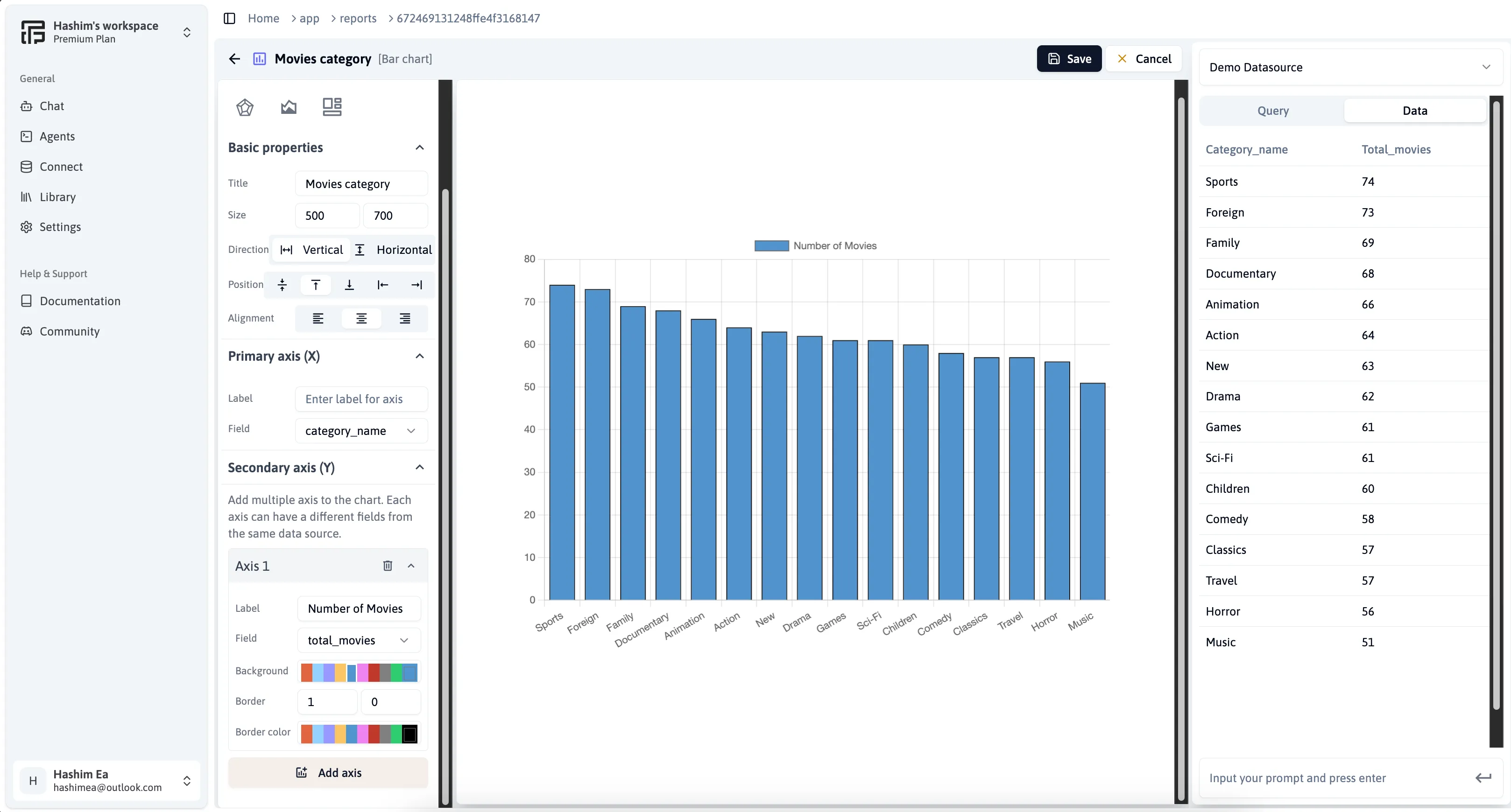1511x812 pixels.
Task: Set position to top icon
Action: (x=316, y=285)
